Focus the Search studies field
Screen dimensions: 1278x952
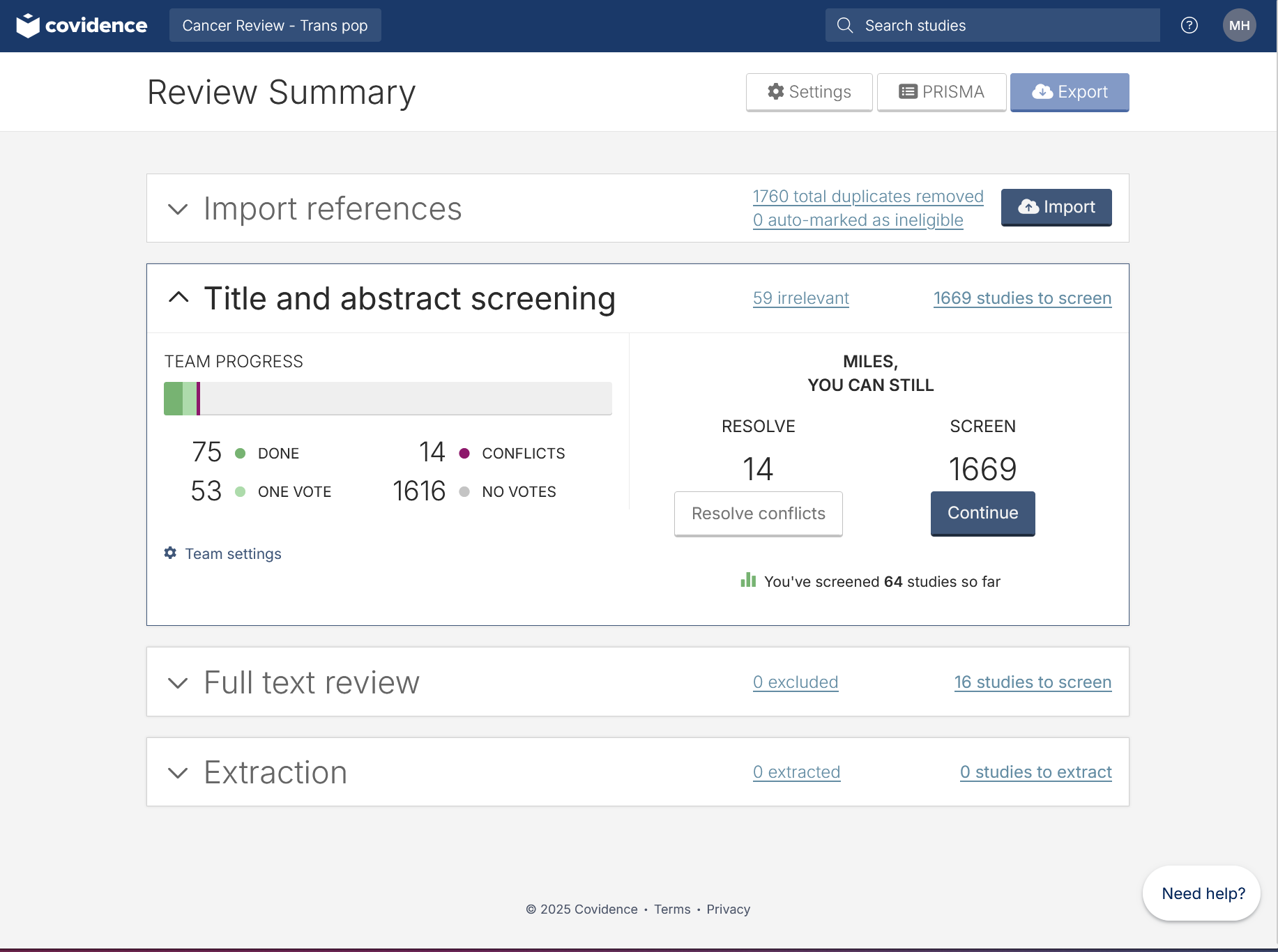coord(993,26)
